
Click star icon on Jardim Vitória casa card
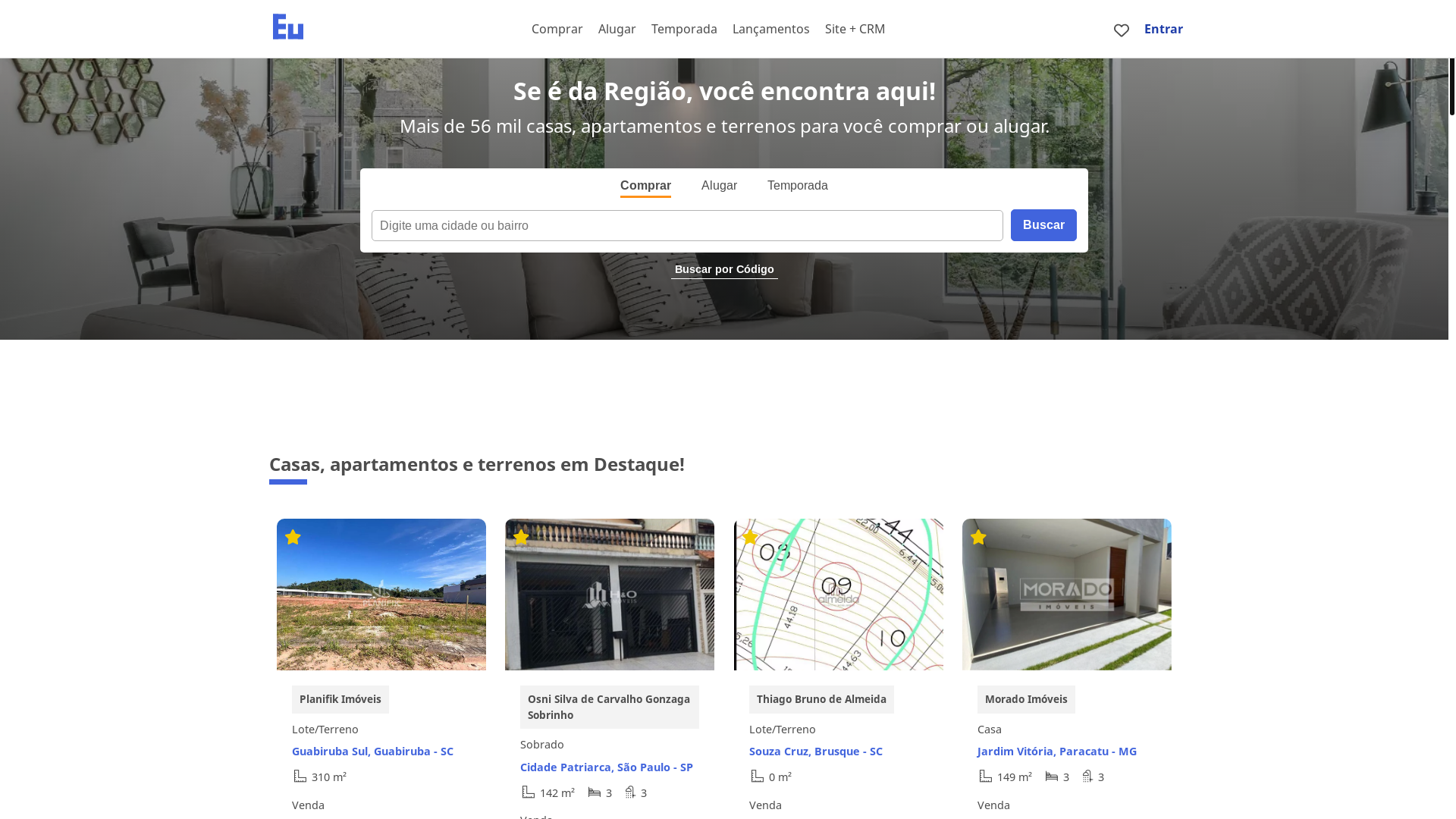coord(978,537)
